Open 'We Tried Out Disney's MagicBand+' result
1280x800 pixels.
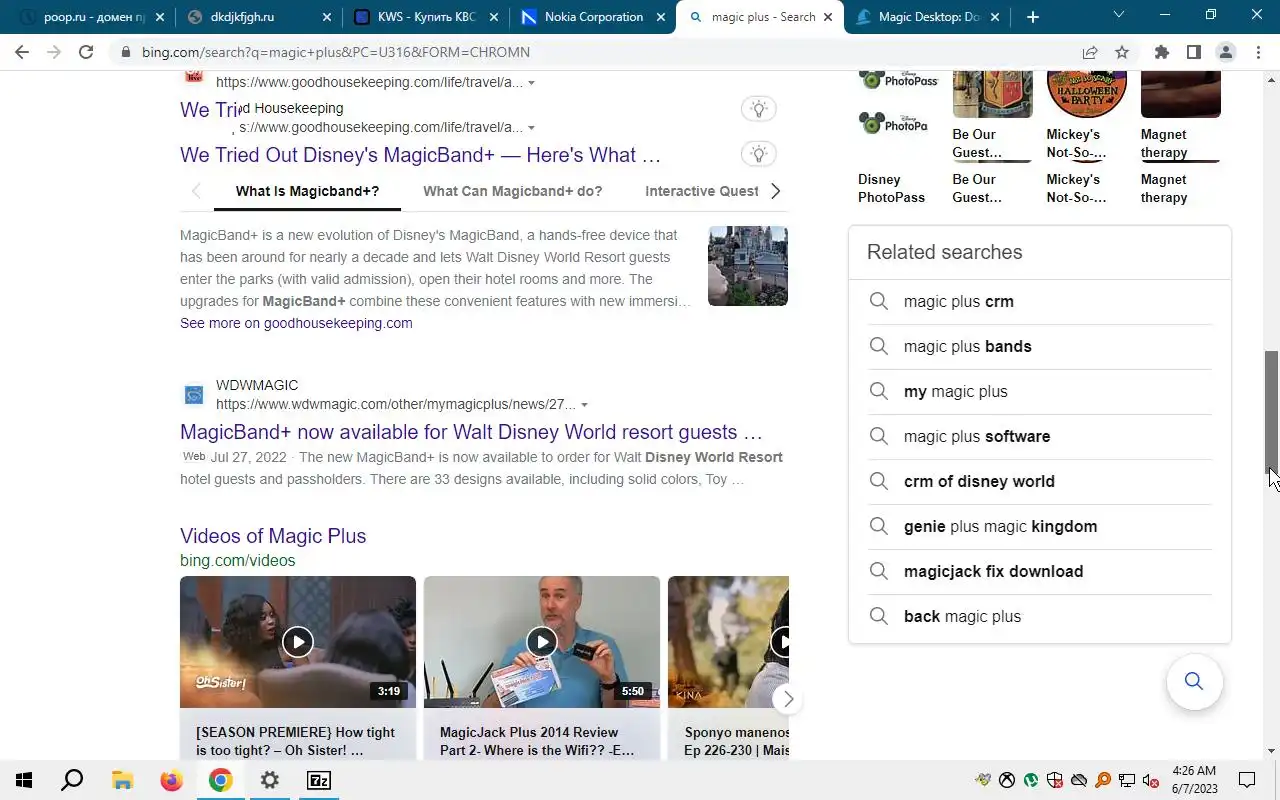coord(420,155)
